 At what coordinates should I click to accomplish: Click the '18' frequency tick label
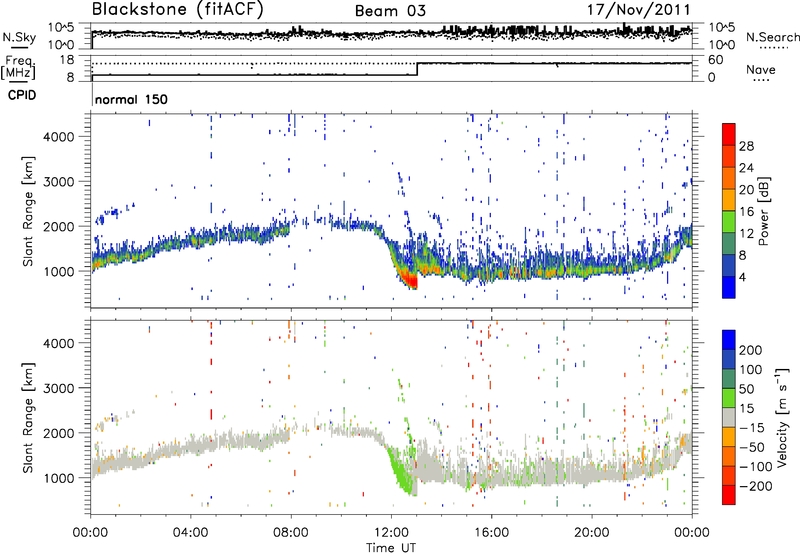coord(67,60)
